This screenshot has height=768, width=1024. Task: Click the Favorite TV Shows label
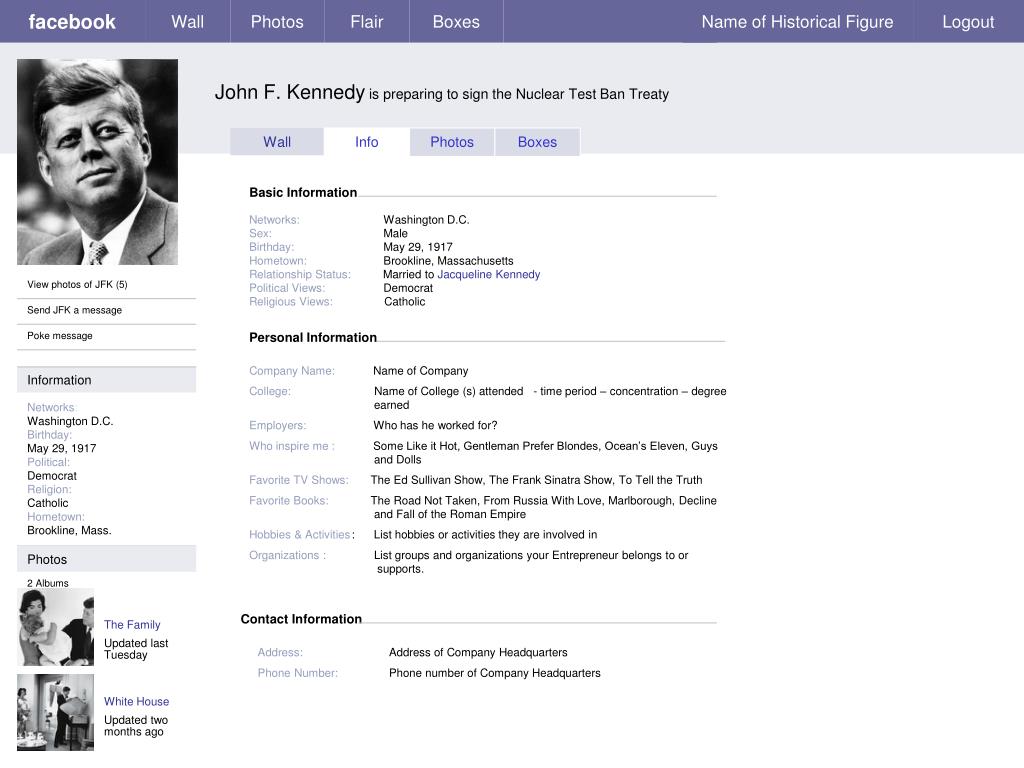298,480
